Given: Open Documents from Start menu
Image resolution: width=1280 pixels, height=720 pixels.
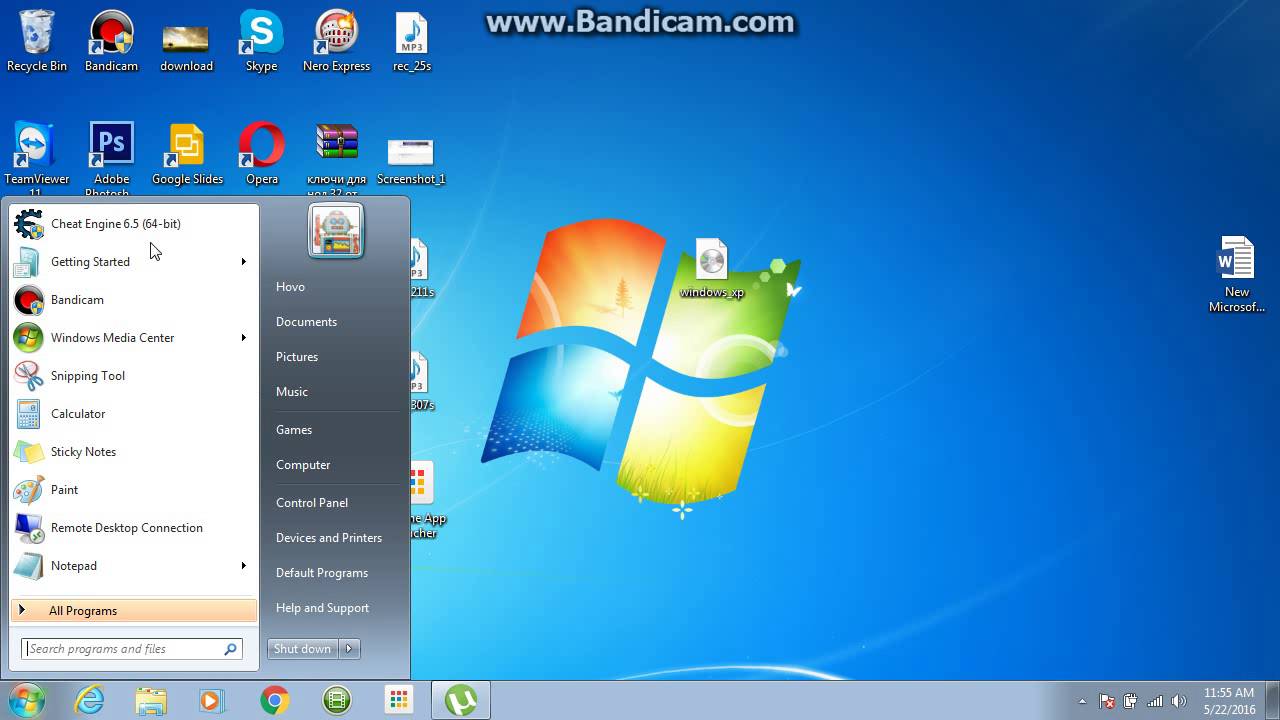Looking at the screenshot, I should tap(306, 322).
